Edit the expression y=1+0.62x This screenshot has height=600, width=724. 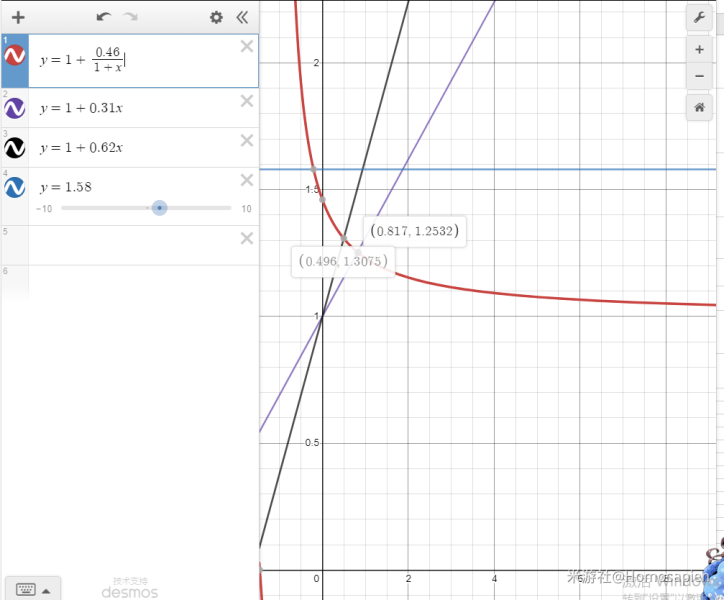click(81, 148)
